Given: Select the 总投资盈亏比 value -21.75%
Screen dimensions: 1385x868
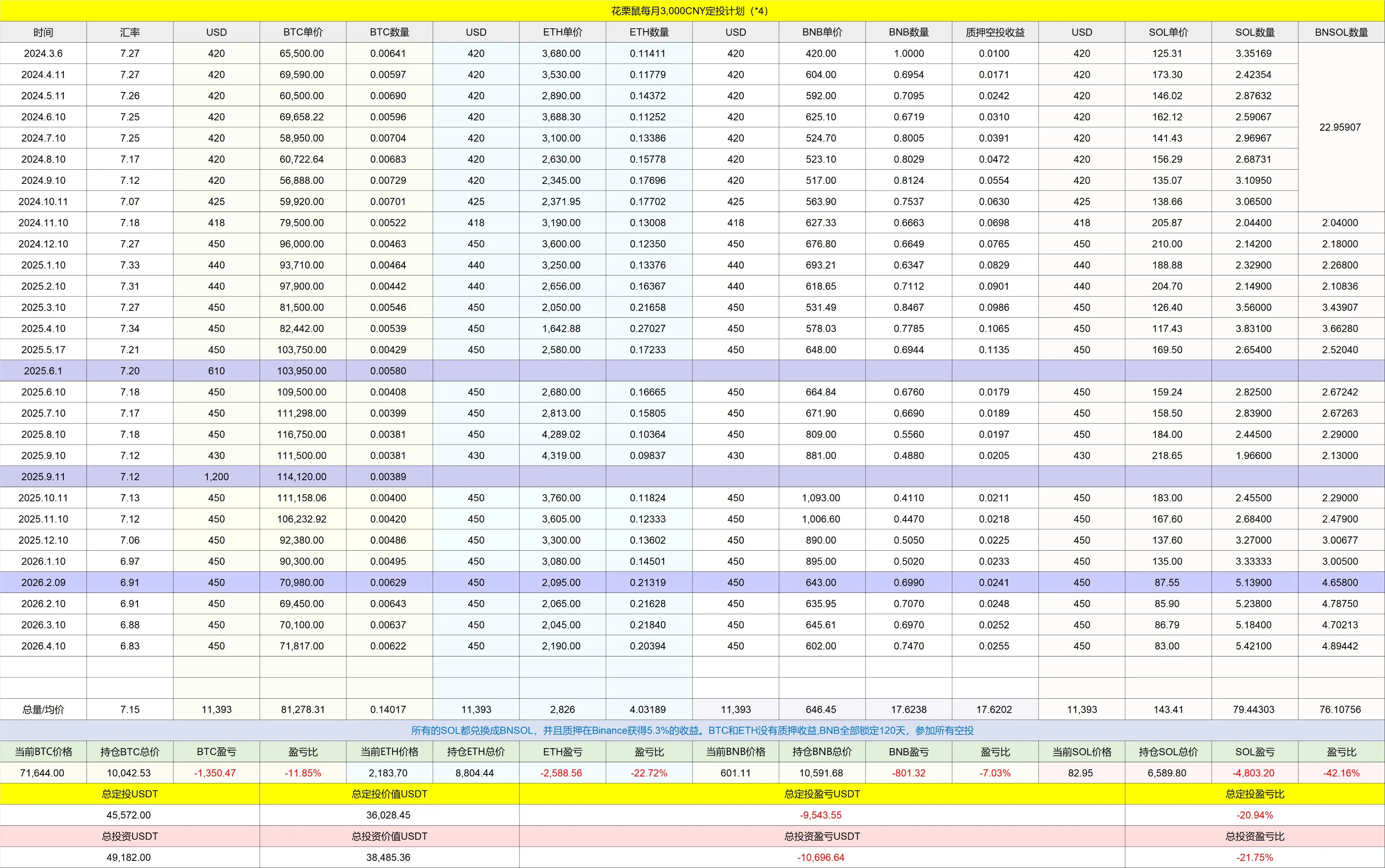Looking at the screenshot, I should coord(1255,857).
